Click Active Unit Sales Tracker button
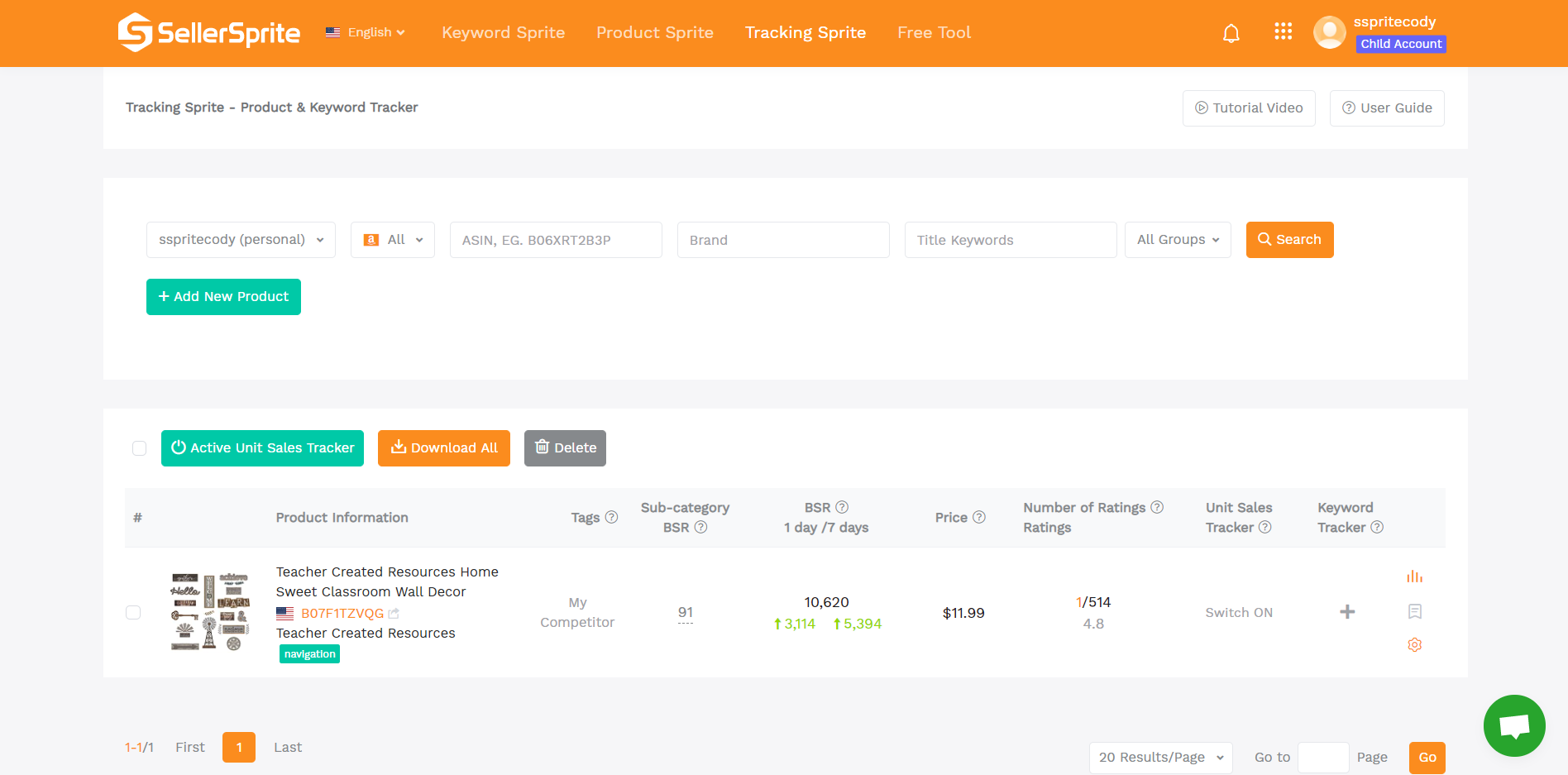 coord(262,448)
